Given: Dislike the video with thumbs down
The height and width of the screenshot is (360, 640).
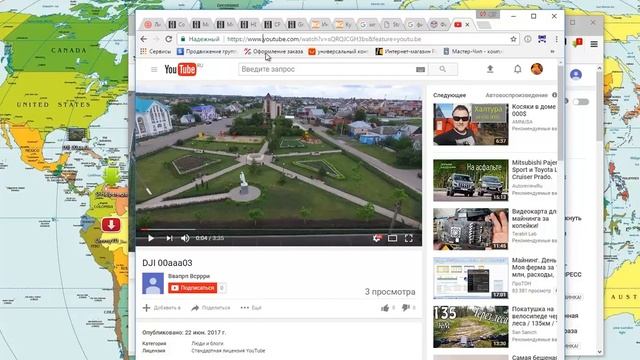Looking at the screenshot, I should tap(405, 308).
